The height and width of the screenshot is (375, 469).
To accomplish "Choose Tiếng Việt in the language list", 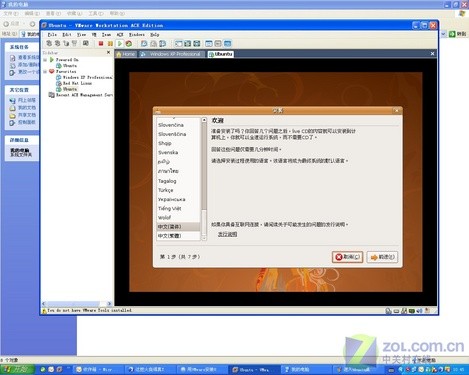I will (169, 208).
